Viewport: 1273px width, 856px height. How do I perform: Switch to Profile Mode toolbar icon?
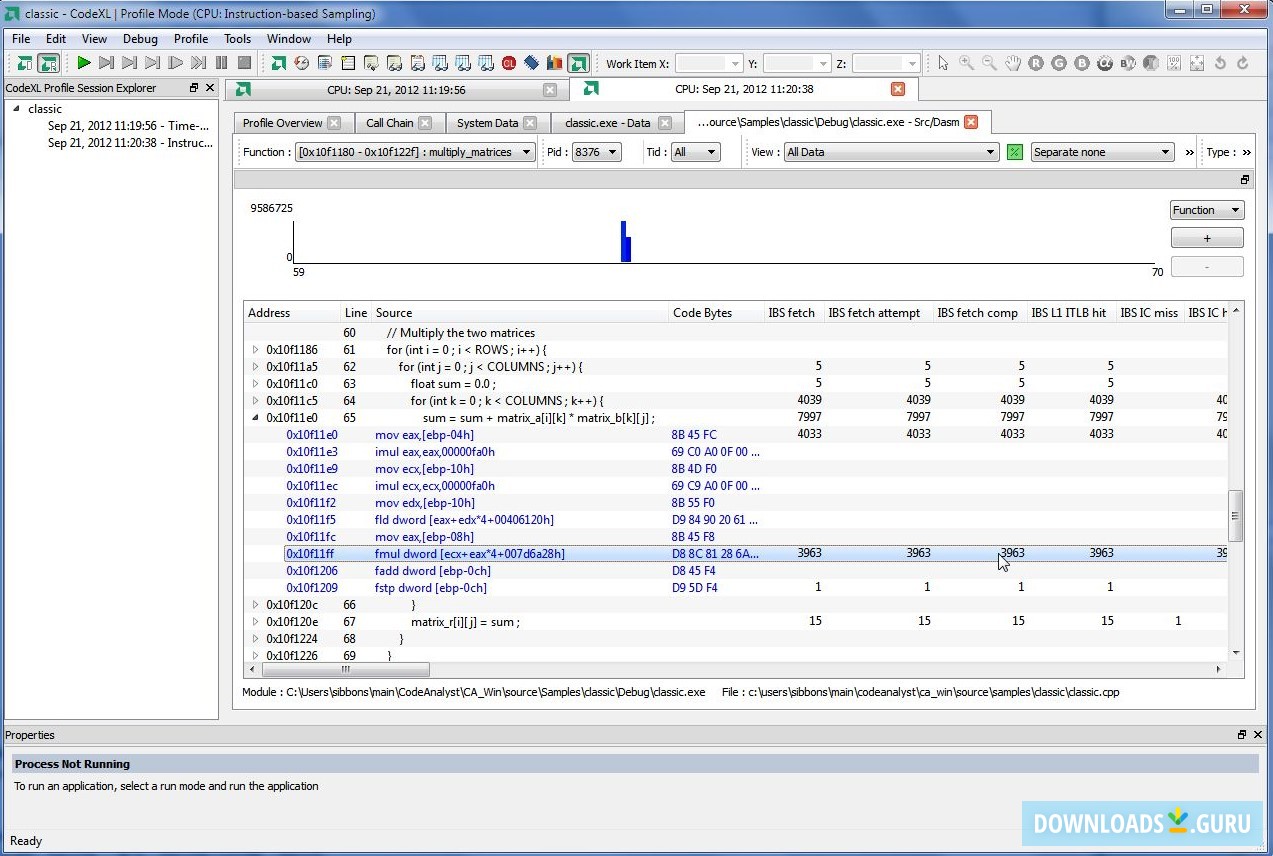click(48, 63)
